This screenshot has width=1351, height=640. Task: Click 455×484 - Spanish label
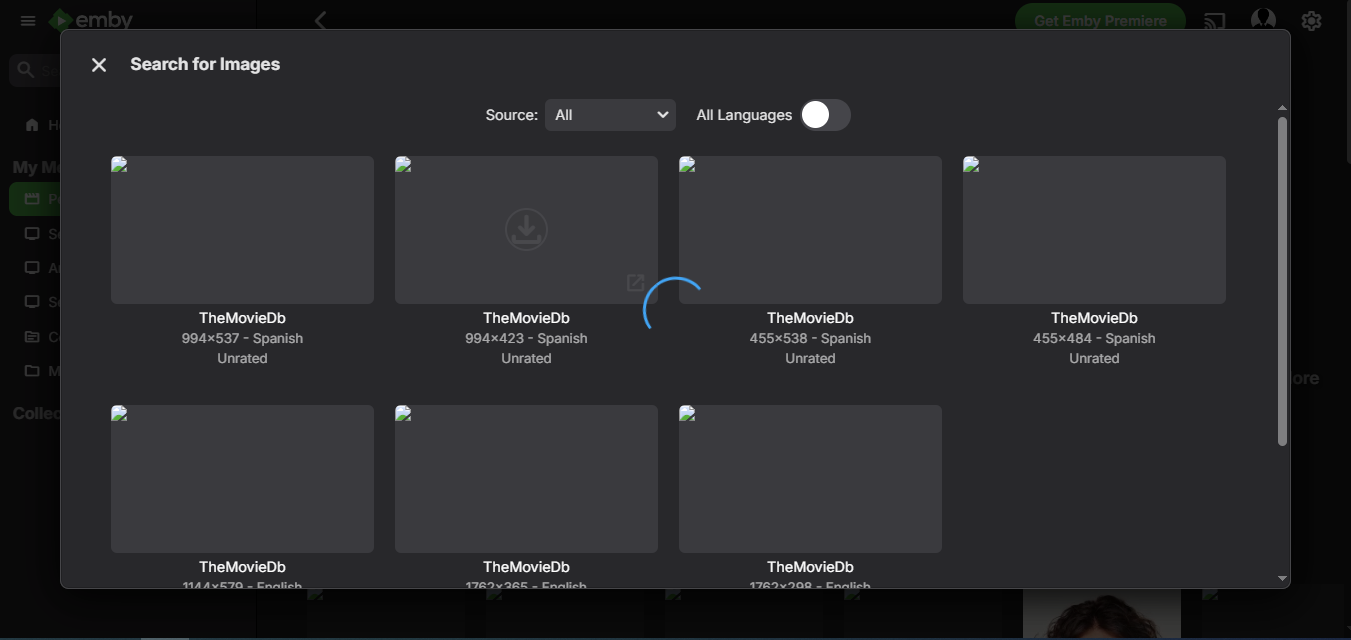[1094, 338]
